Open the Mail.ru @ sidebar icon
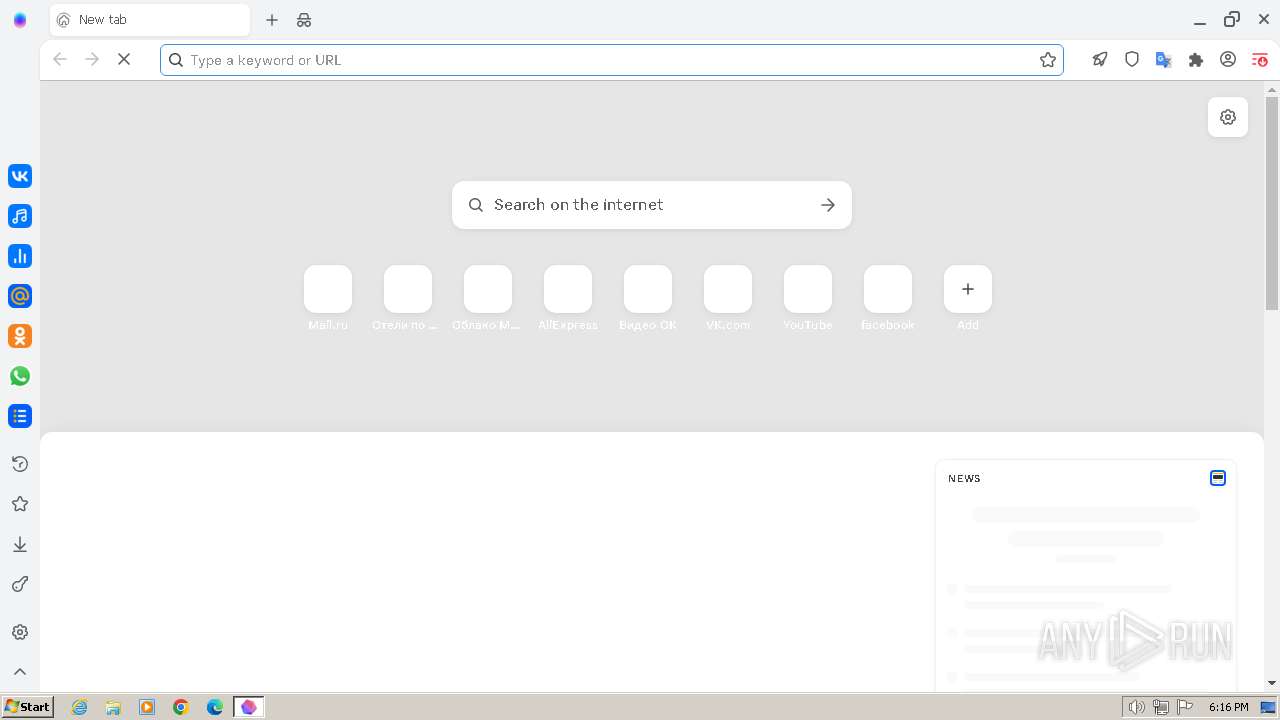 (x=20, y=296)
